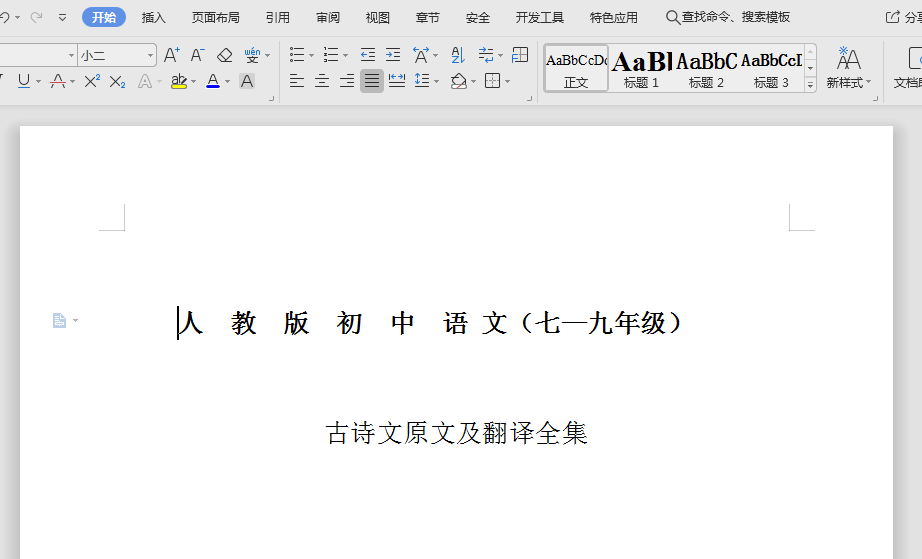
Task: Apply superscript formatting
Action: [x=92, y=81]
